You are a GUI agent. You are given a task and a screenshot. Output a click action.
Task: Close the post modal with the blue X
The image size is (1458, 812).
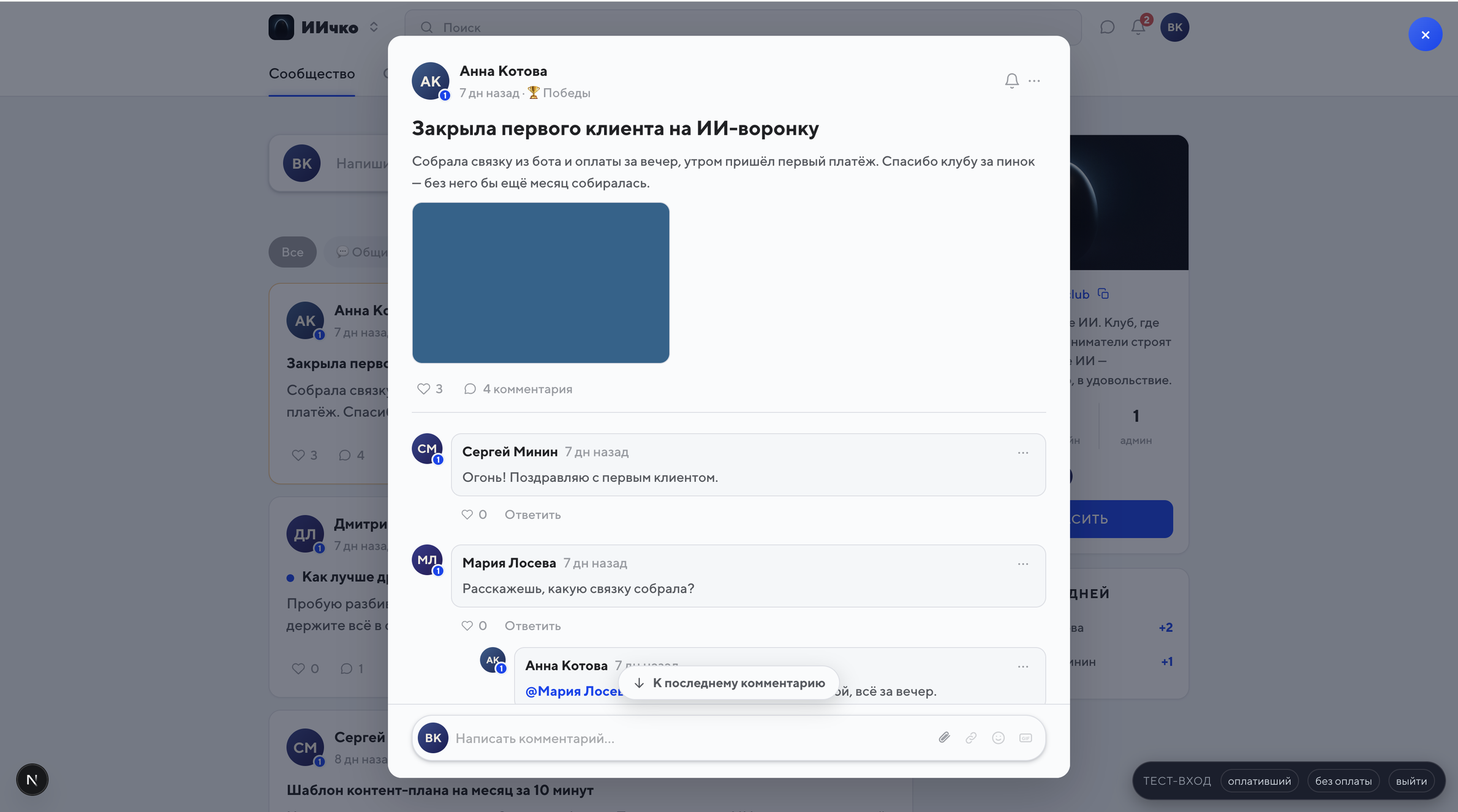tap(1425, 34)
